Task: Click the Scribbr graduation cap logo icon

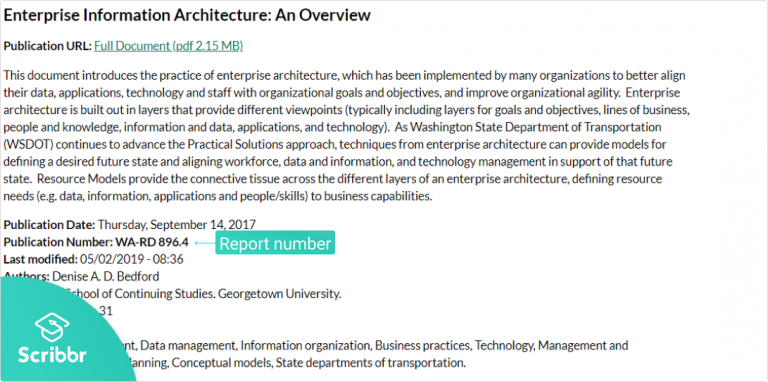Action: [x=52, y=329]
